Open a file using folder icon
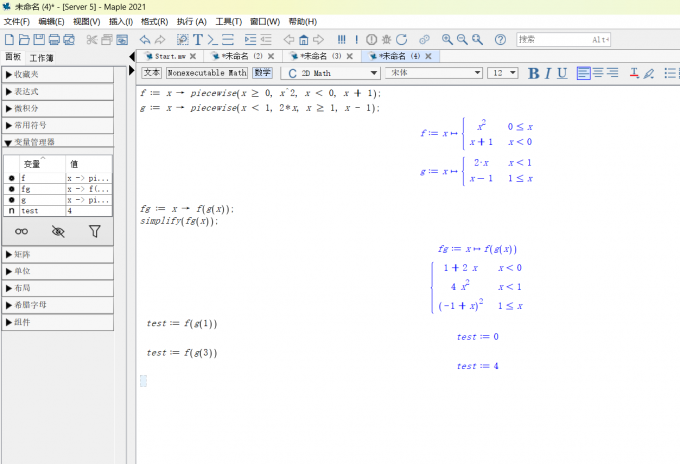This screenshot has width=680, height=464. [24, 39]
